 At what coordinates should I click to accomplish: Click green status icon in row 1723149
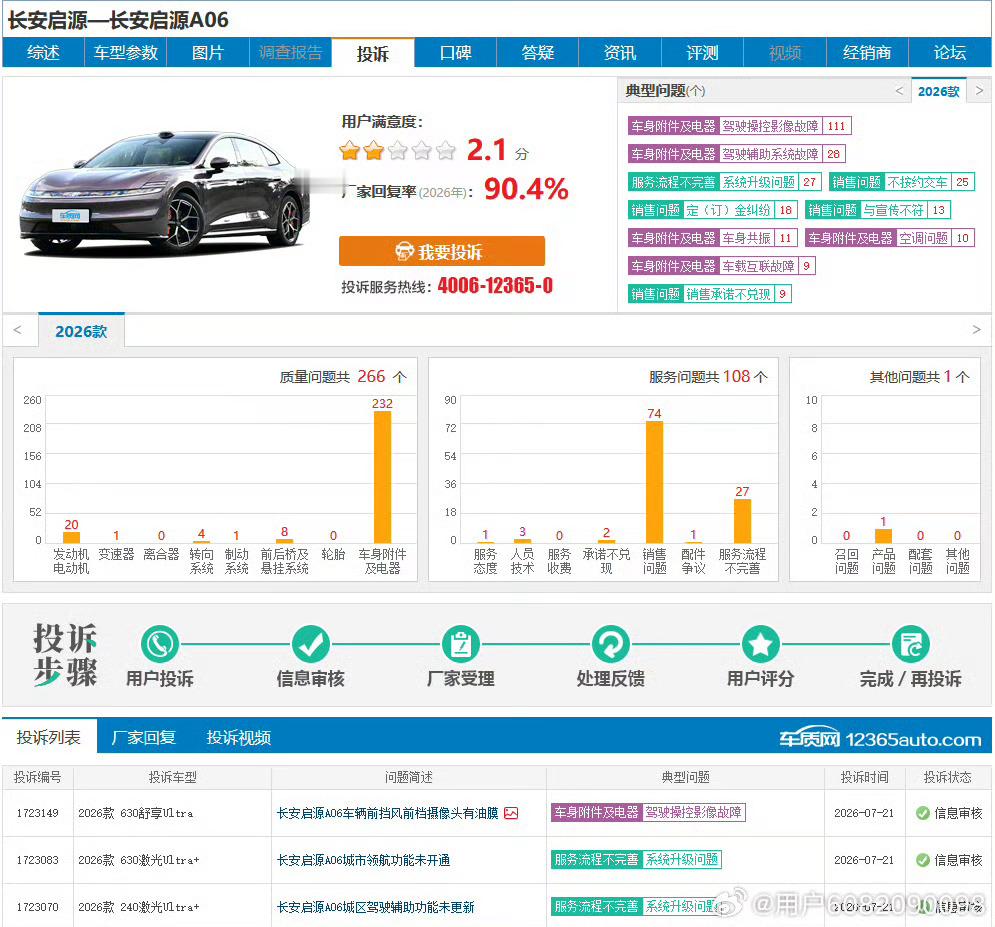tap(923, 813)
